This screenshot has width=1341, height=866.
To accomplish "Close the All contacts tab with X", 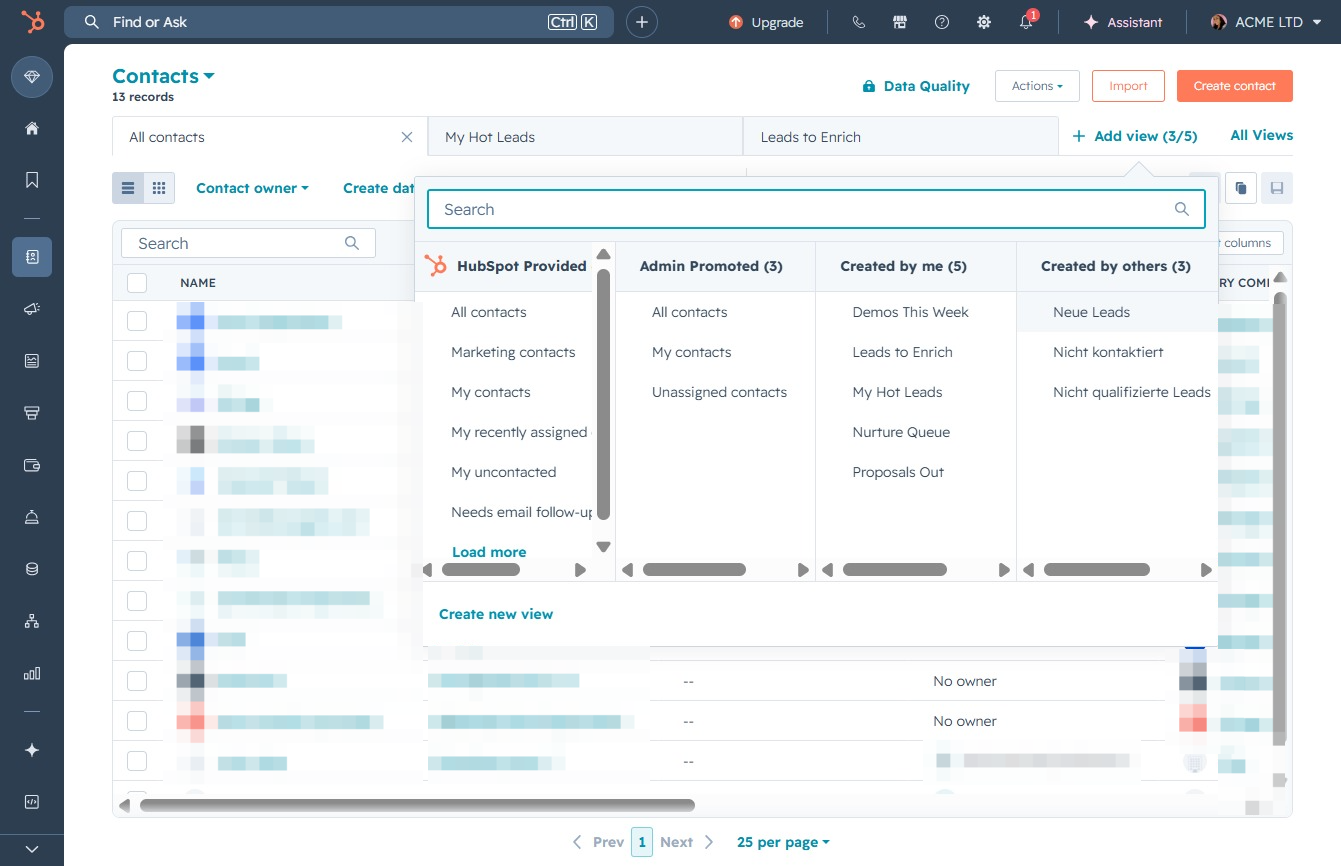I will pos(406,137).
